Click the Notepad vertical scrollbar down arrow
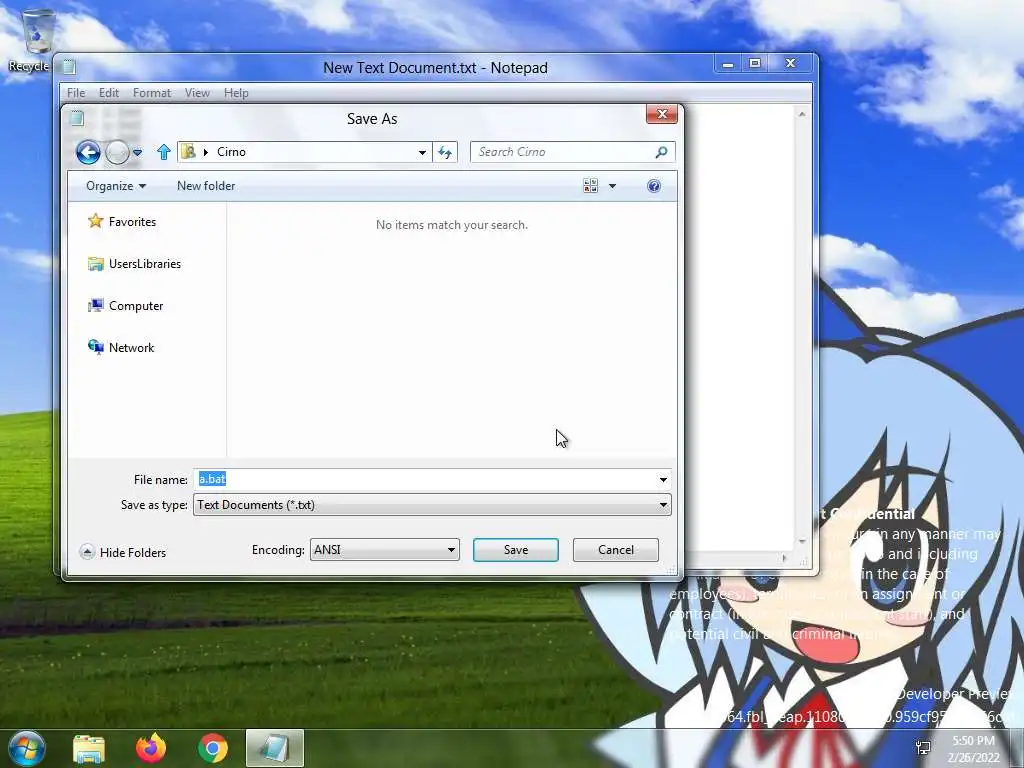1024x768 pixels. coord(801,541)
